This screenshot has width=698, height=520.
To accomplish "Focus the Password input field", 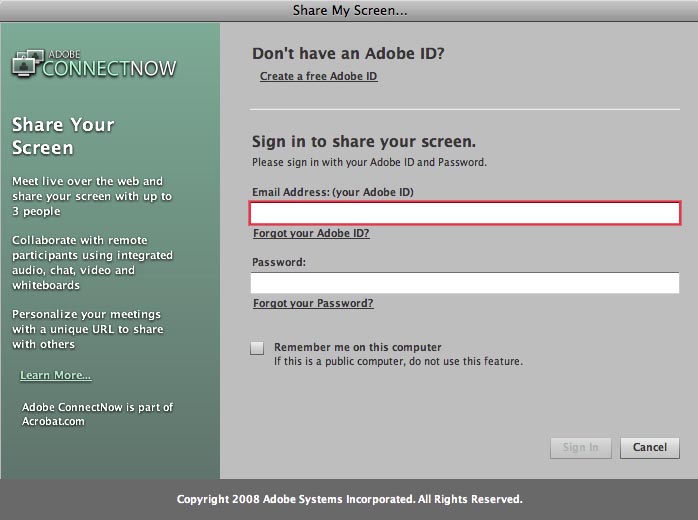I will pos(465,283).
